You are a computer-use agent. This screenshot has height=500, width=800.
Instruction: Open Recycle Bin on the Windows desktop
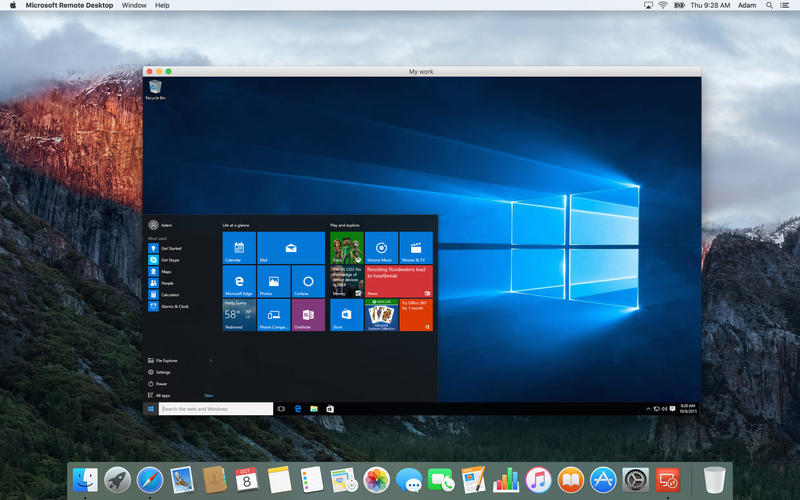[155, 90]
